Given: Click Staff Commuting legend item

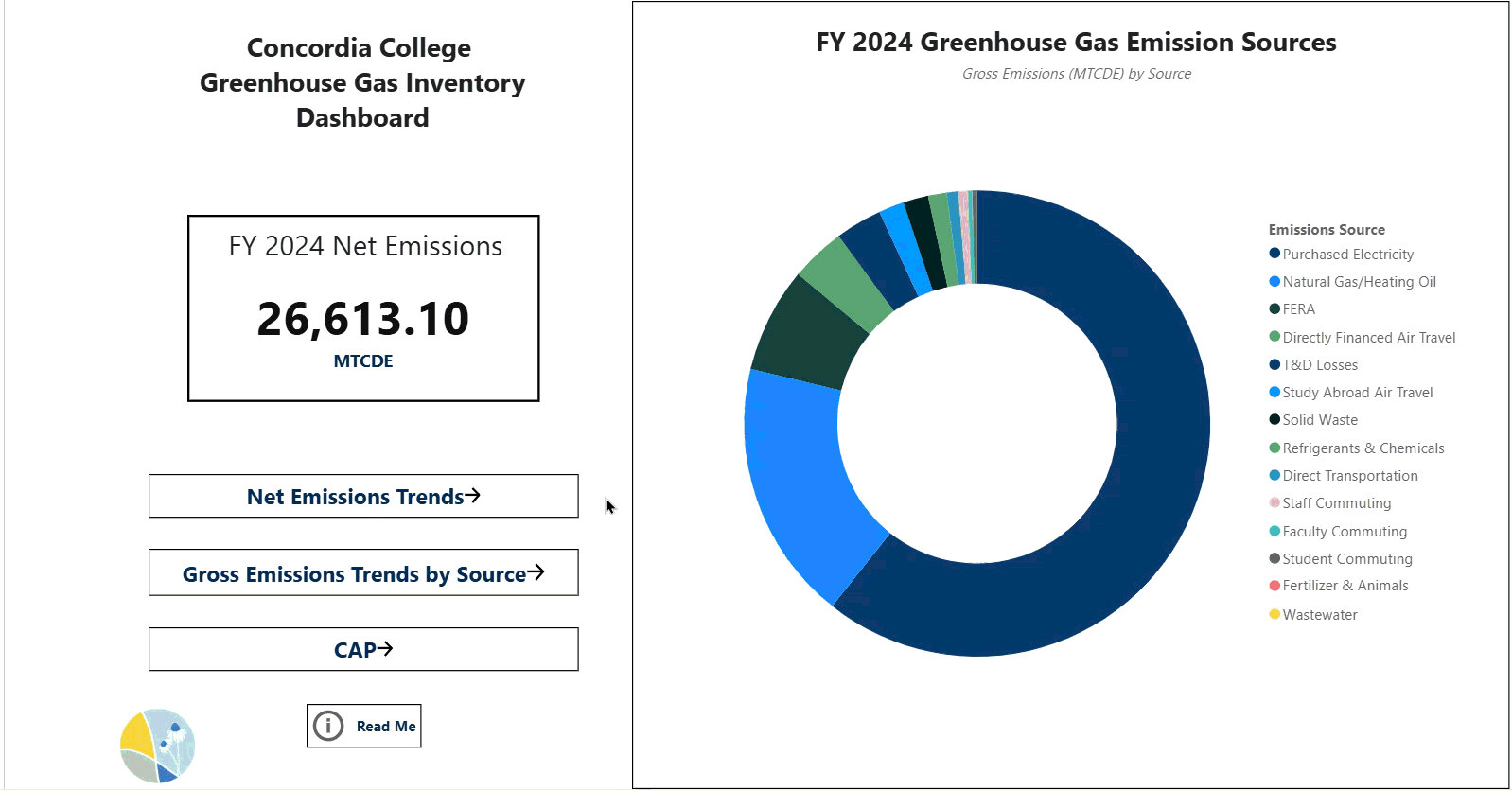Looking at the screenshot, I should 1336,503.
